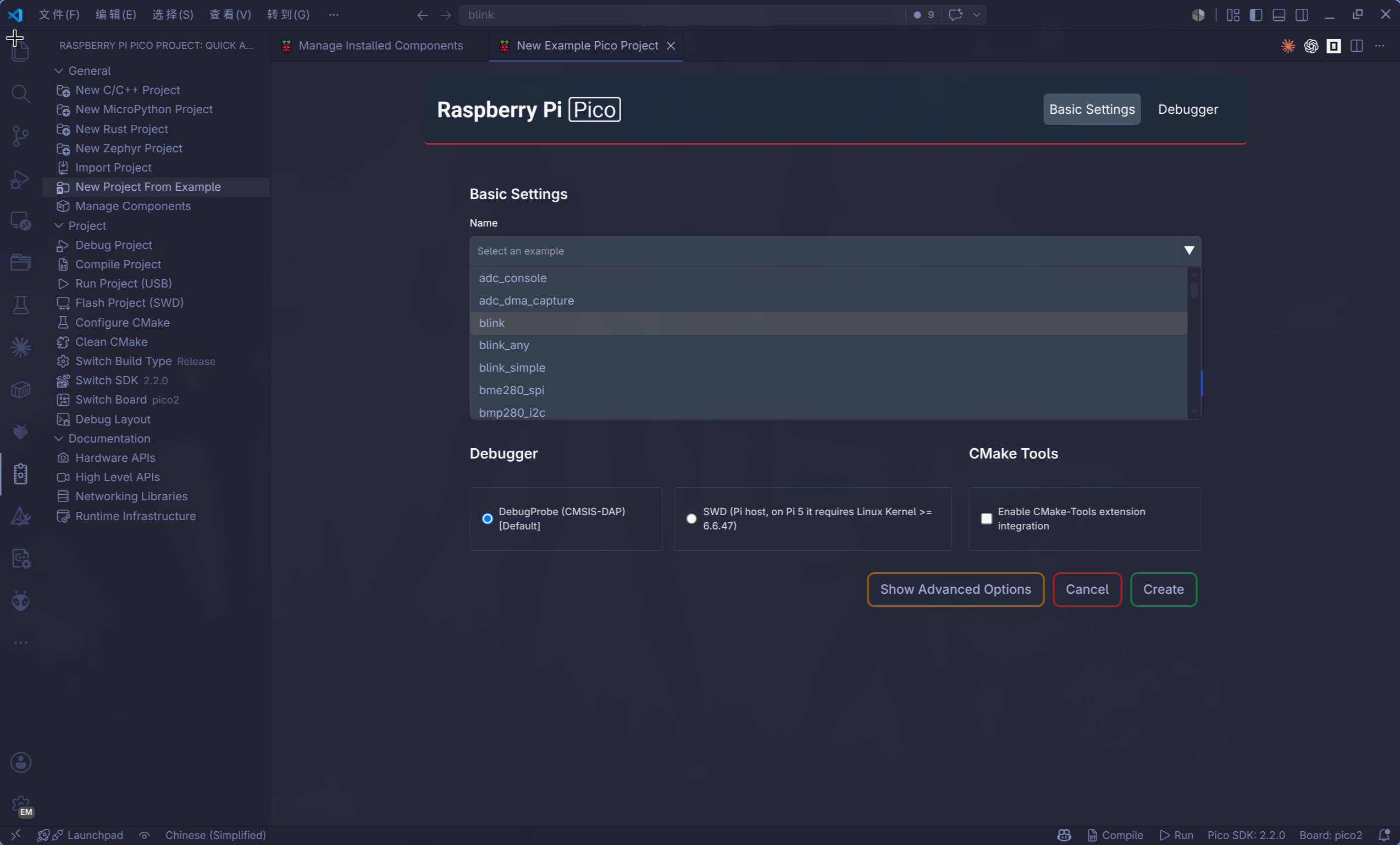This screenshot has width=1400, height=845.
Task: Click the Copilot icon in status bar
Action: [1064, 835]
